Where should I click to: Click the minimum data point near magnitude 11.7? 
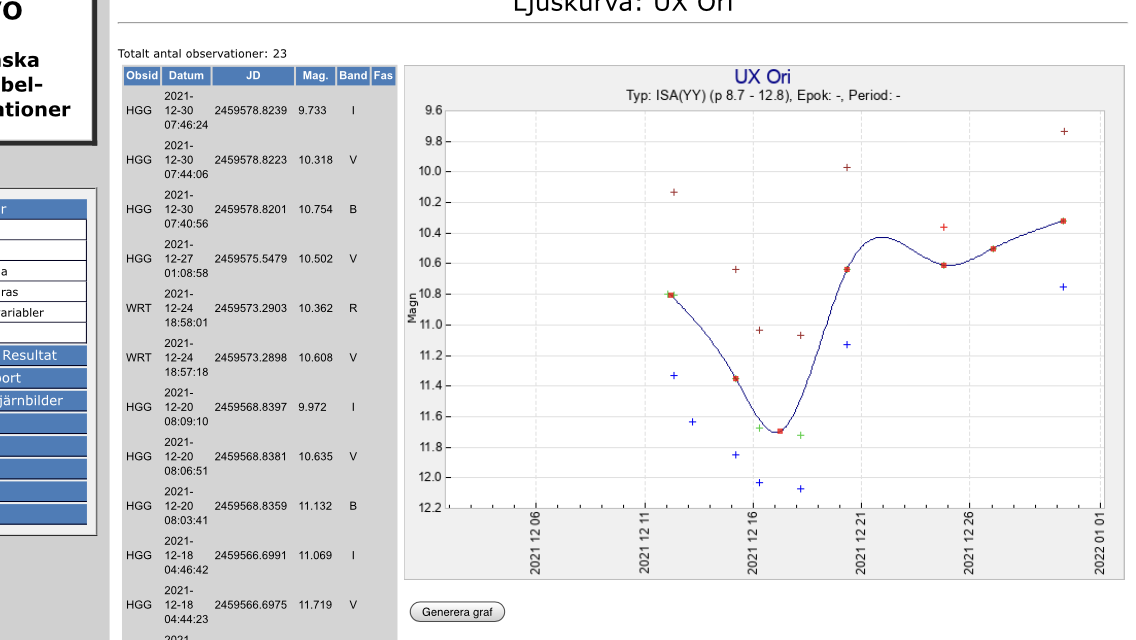(780, 431)
